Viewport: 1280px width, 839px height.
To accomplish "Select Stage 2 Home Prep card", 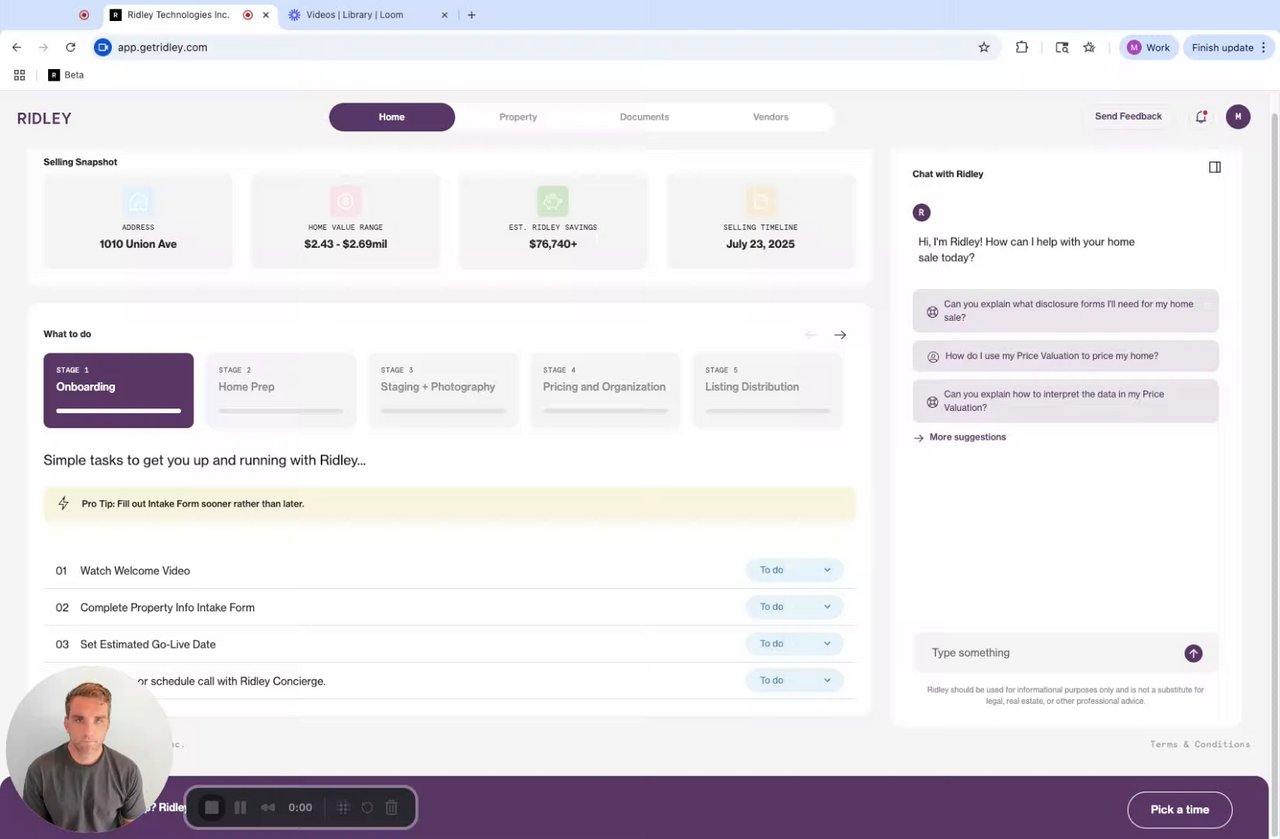I will click(x=281, y=390).
